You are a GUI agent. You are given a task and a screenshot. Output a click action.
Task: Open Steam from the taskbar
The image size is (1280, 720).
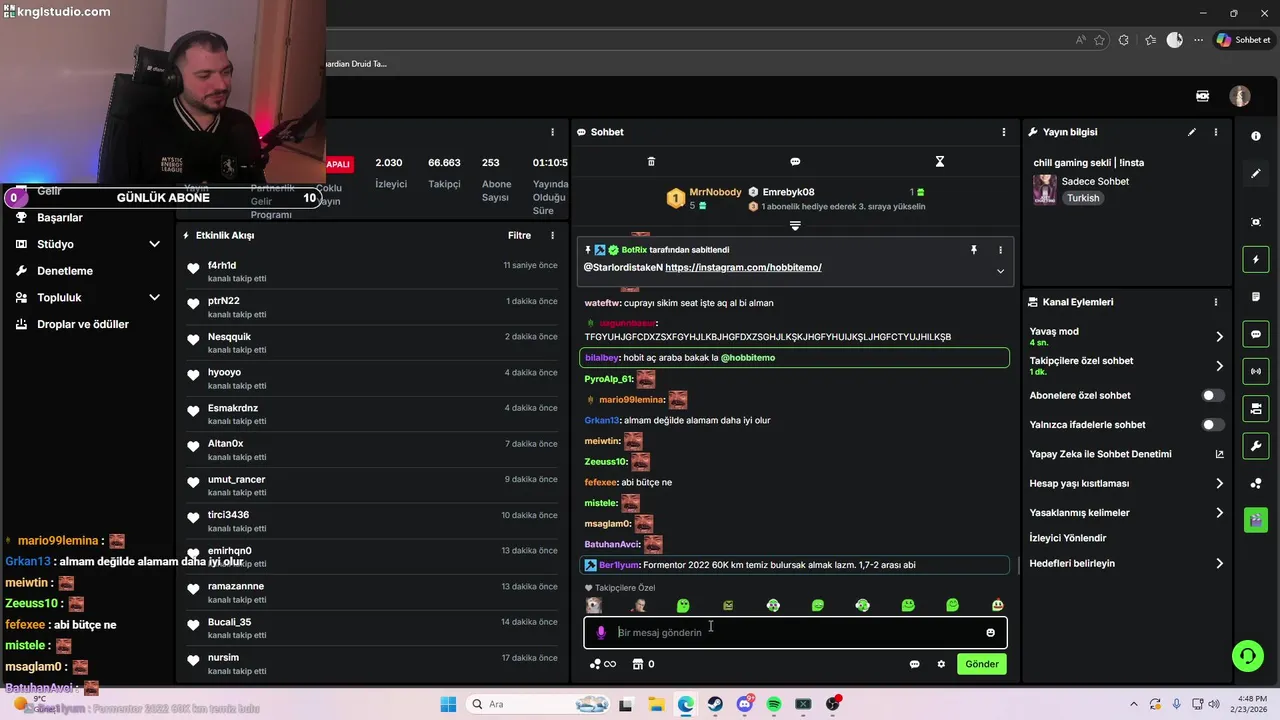(715, 704)
